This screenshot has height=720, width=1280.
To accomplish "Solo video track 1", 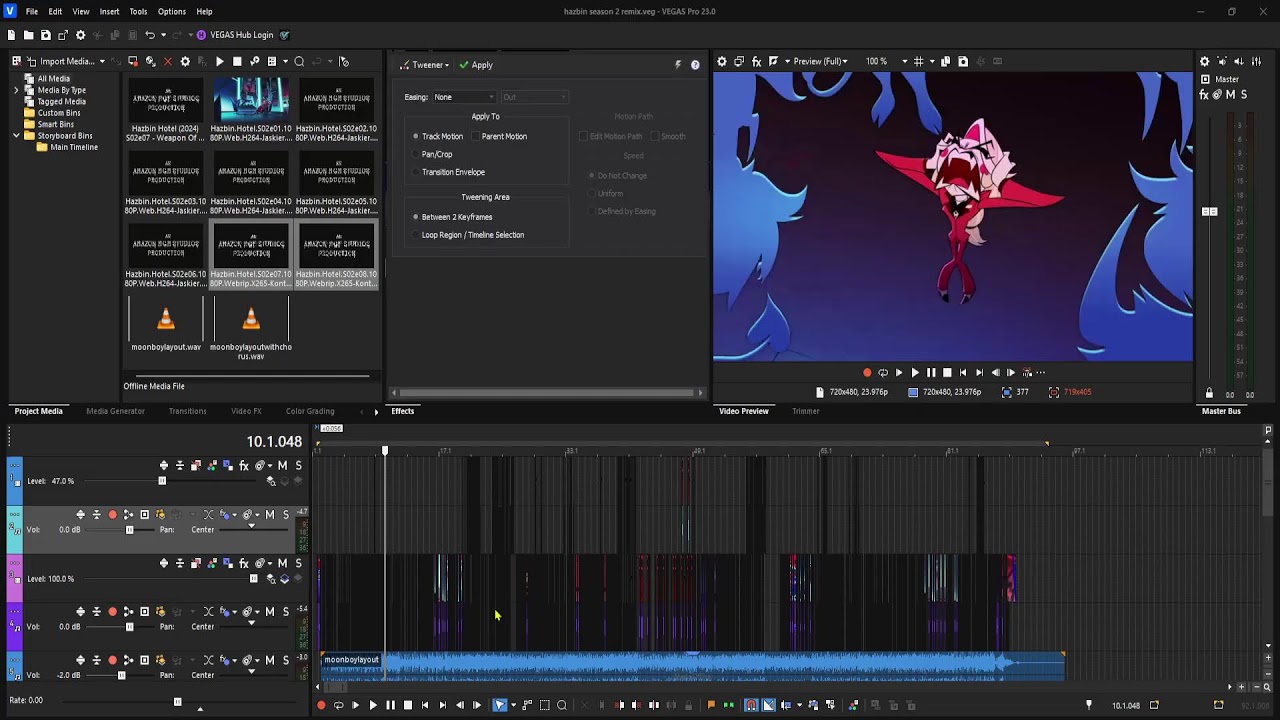I will tap(298, 466).
